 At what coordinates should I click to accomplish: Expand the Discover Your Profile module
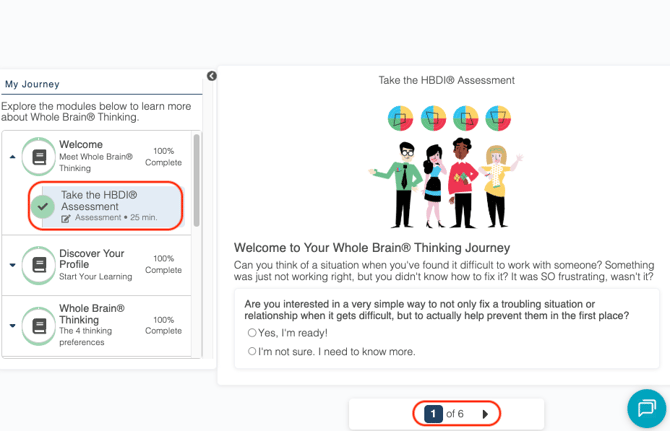coord(12,265)
